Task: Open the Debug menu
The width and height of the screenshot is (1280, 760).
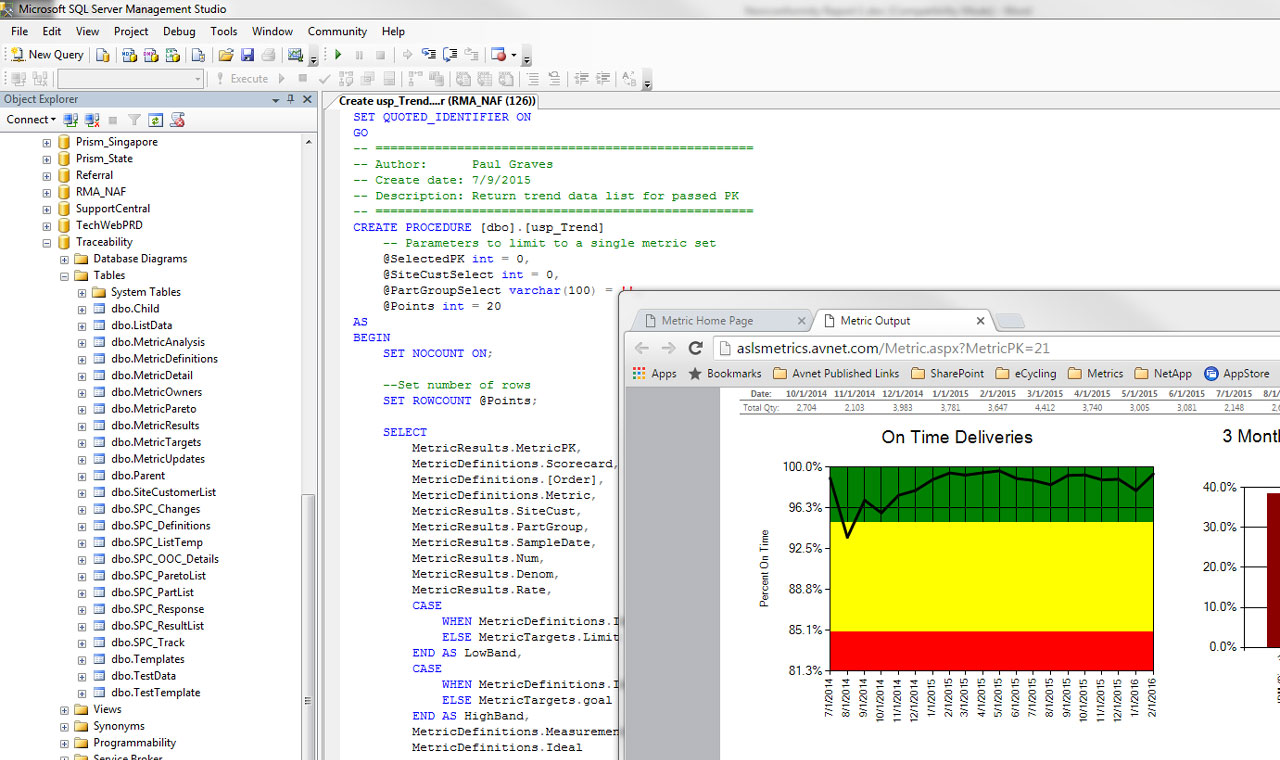Action: coord(179,31)
